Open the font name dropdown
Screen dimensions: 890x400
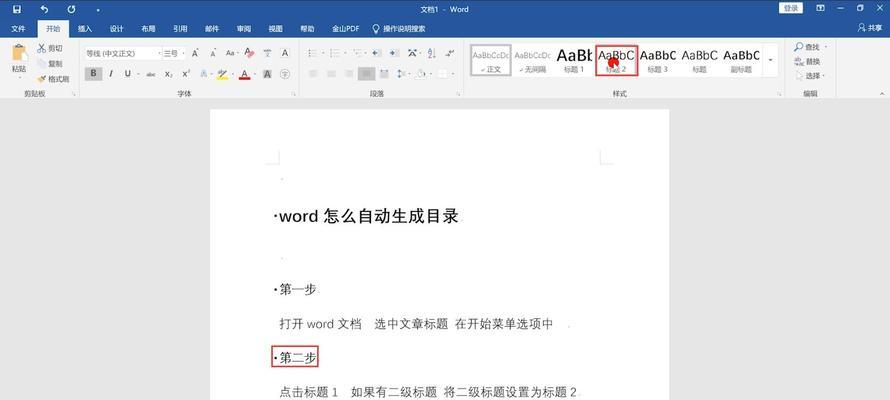[x=157, y=53]
